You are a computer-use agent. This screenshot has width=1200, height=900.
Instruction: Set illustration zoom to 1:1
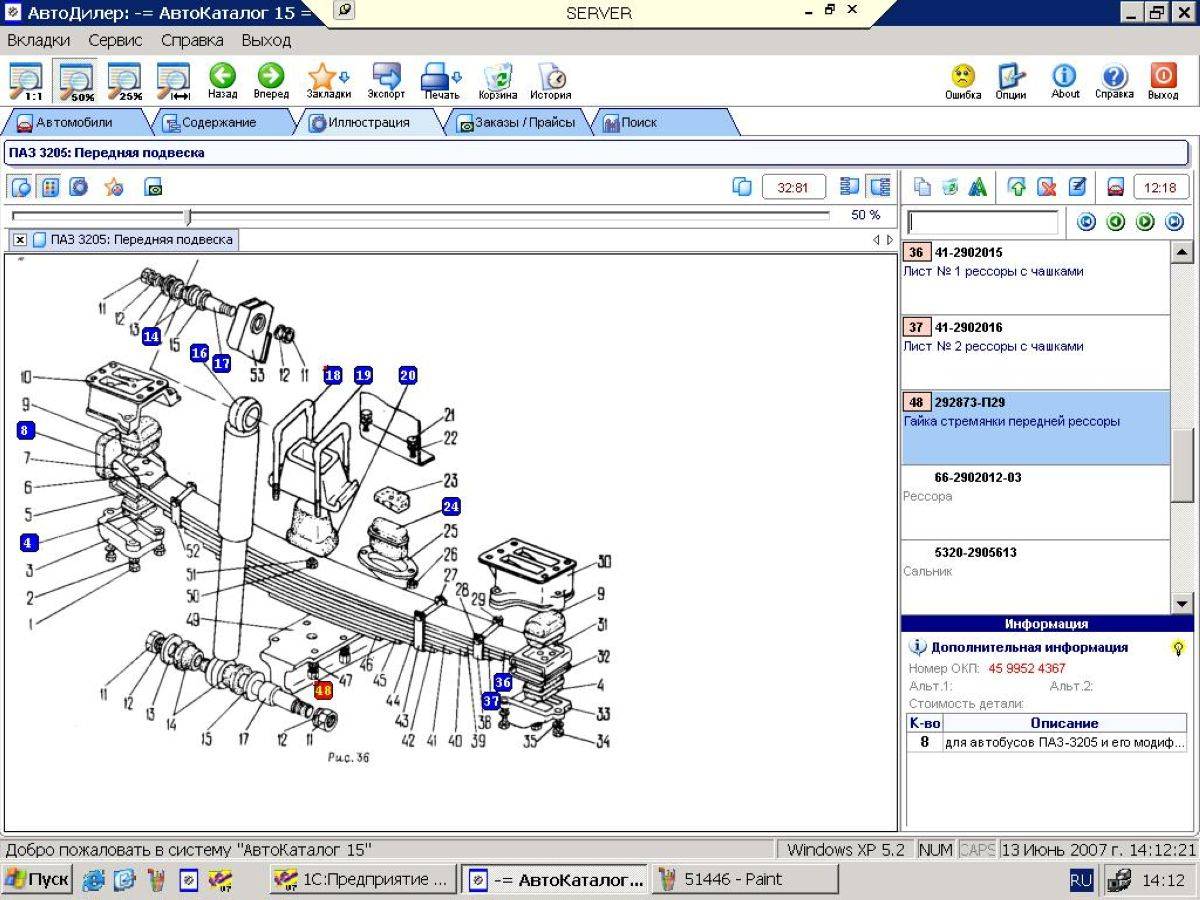click(26, 80)
